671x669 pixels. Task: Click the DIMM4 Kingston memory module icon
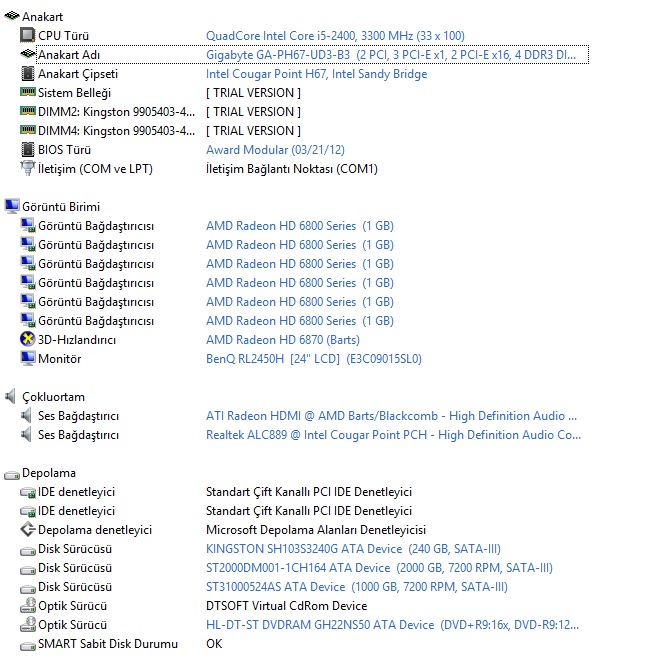click(x=27, y=130)
